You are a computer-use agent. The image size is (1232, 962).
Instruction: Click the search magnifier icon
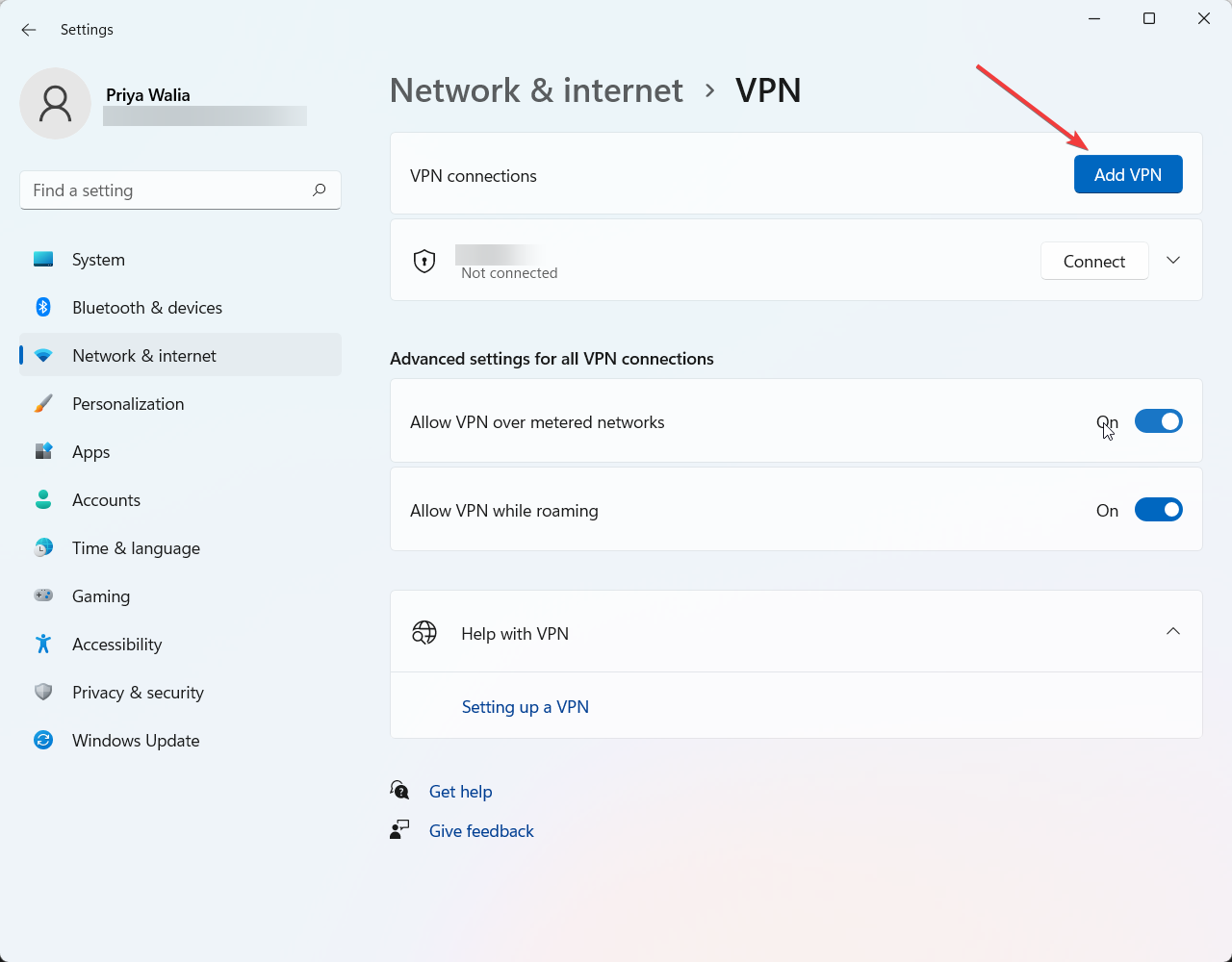(320, 190)
